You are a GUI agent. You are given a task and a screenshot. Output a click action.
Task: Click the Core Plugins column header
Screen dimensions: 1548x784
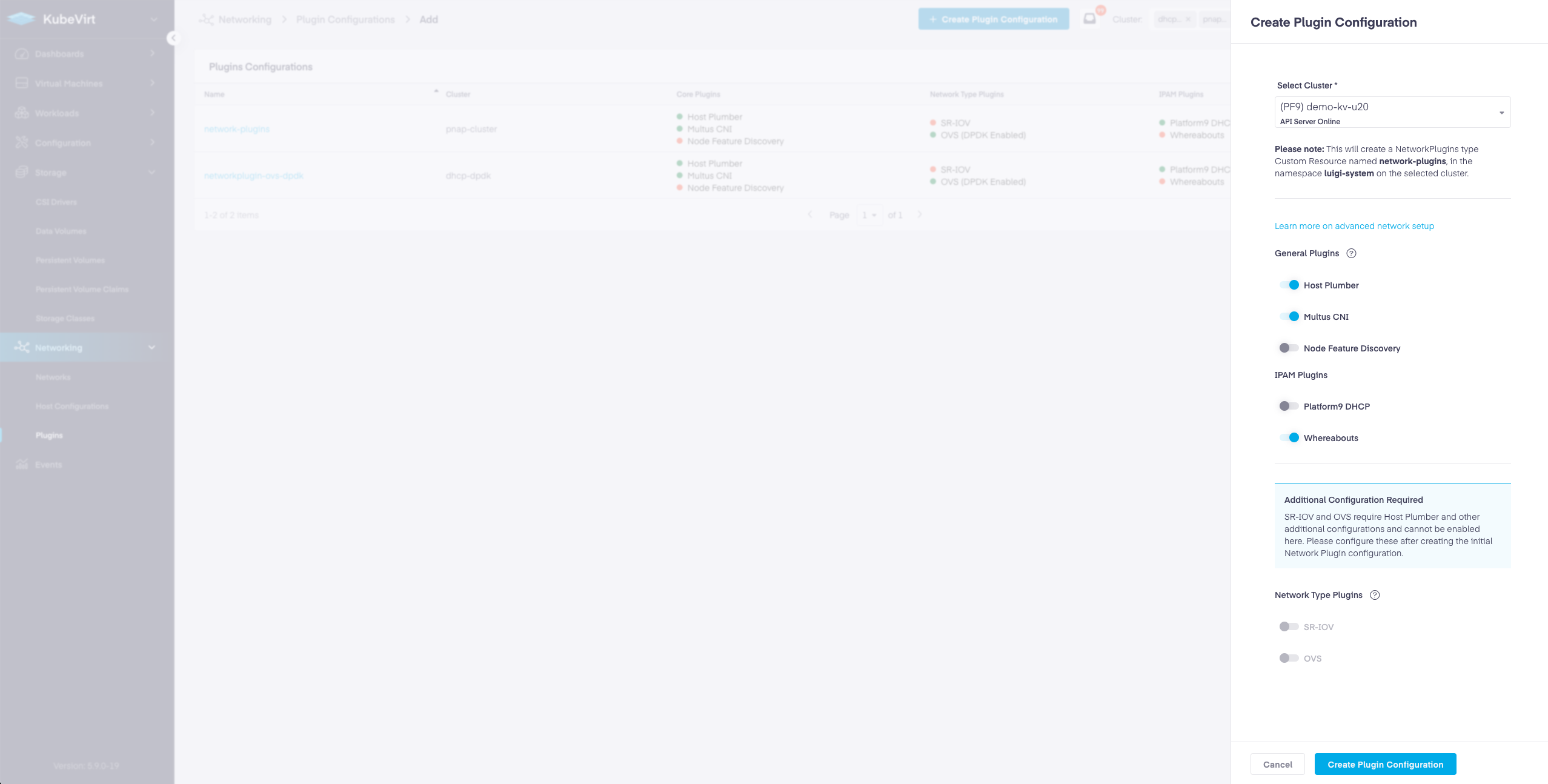point(699,94)
